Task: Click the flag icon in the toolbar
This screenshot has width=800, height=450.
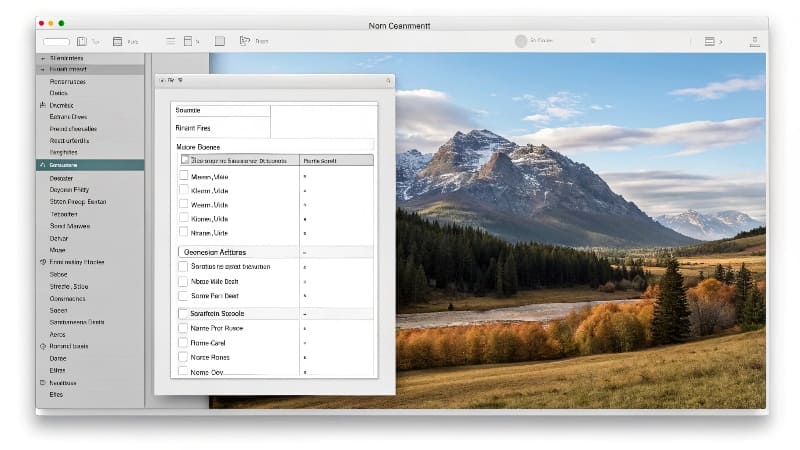Action: tap(245, 41)
